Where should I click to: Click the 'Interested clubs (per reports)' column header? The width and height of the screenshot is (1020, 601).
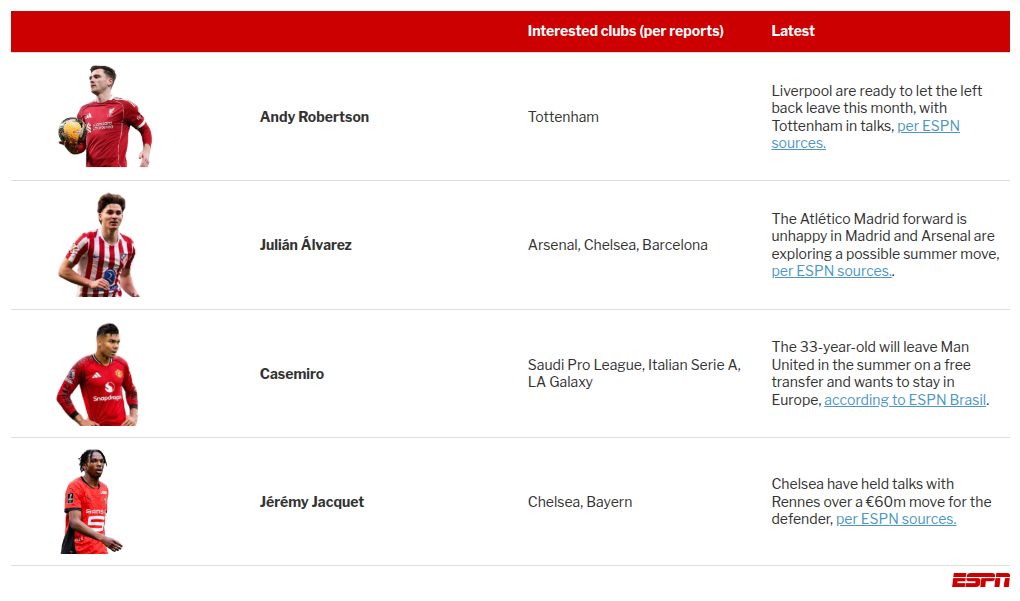point(625,31)
